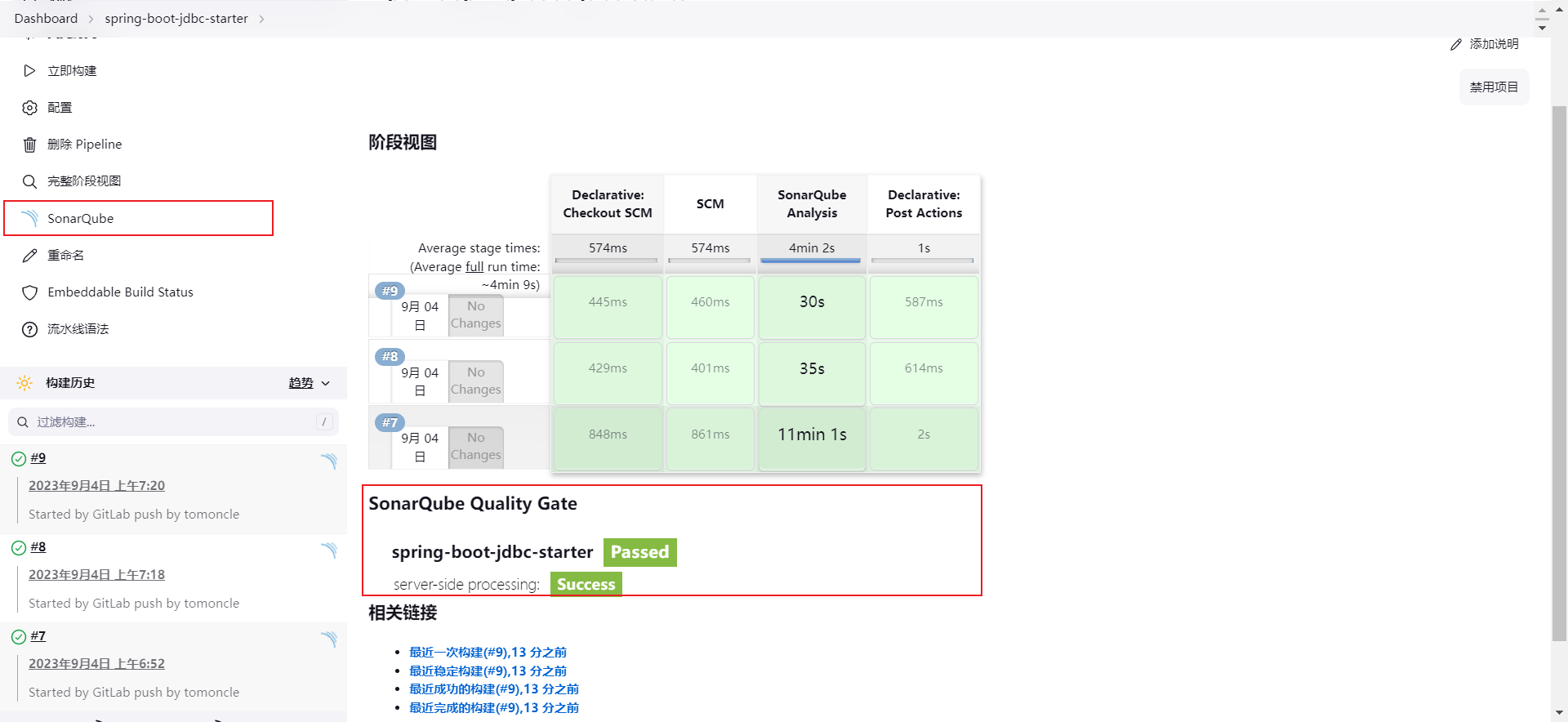The height and width of the screenshot is (722, 1568).
Task: Click the build history sun weather icon
Action: coord(24,383)
